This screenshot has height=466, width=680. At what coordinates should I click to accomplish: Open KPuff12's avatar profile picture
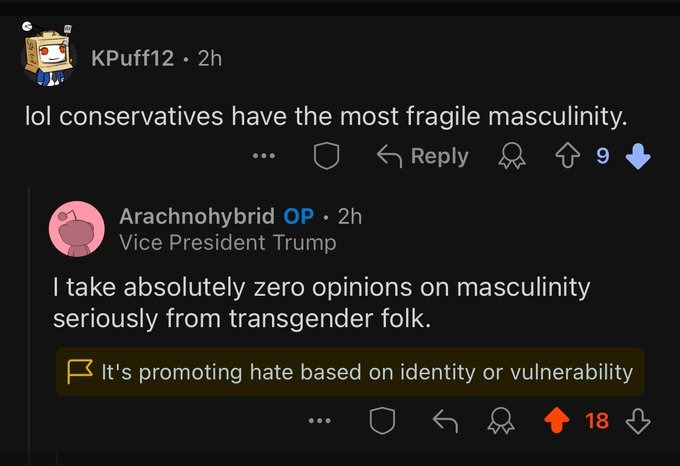pos(50,58)
